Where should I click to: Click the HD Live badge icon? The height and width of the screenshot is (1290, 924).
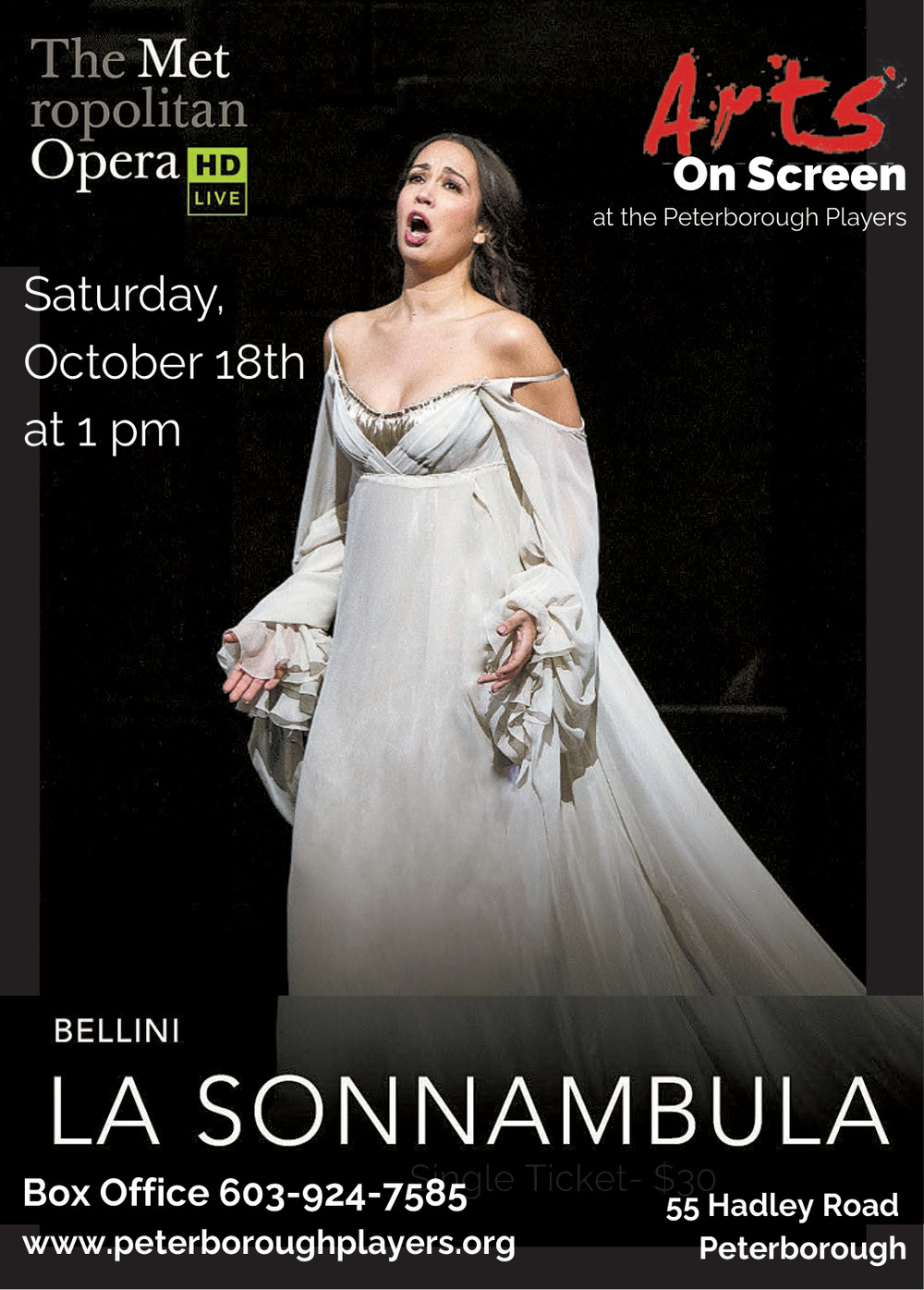point(217,181)
